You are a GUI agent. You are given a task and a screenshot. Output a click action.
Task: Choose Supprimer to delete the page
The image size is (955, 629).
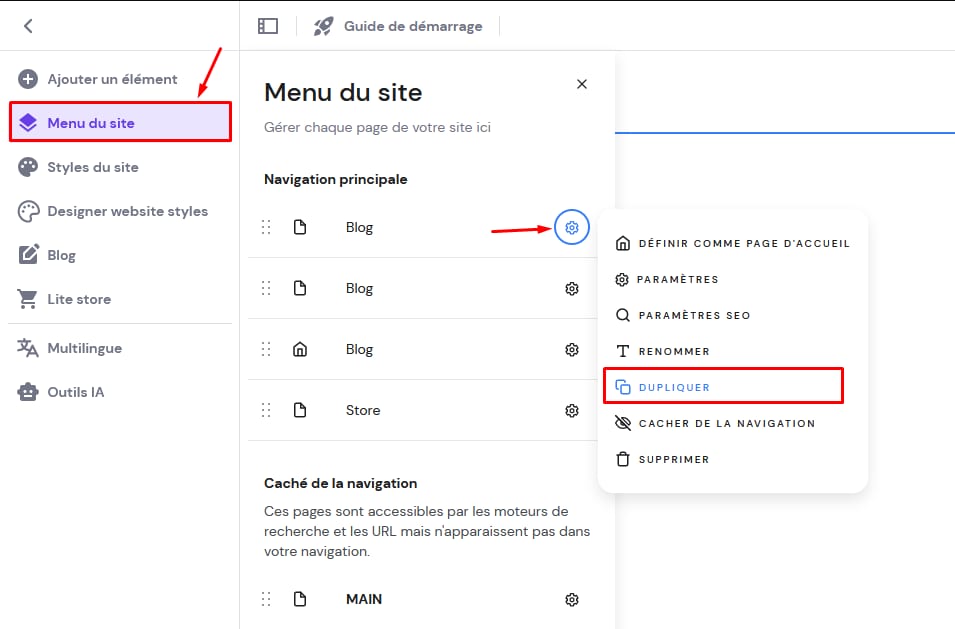tap(673, 459)
